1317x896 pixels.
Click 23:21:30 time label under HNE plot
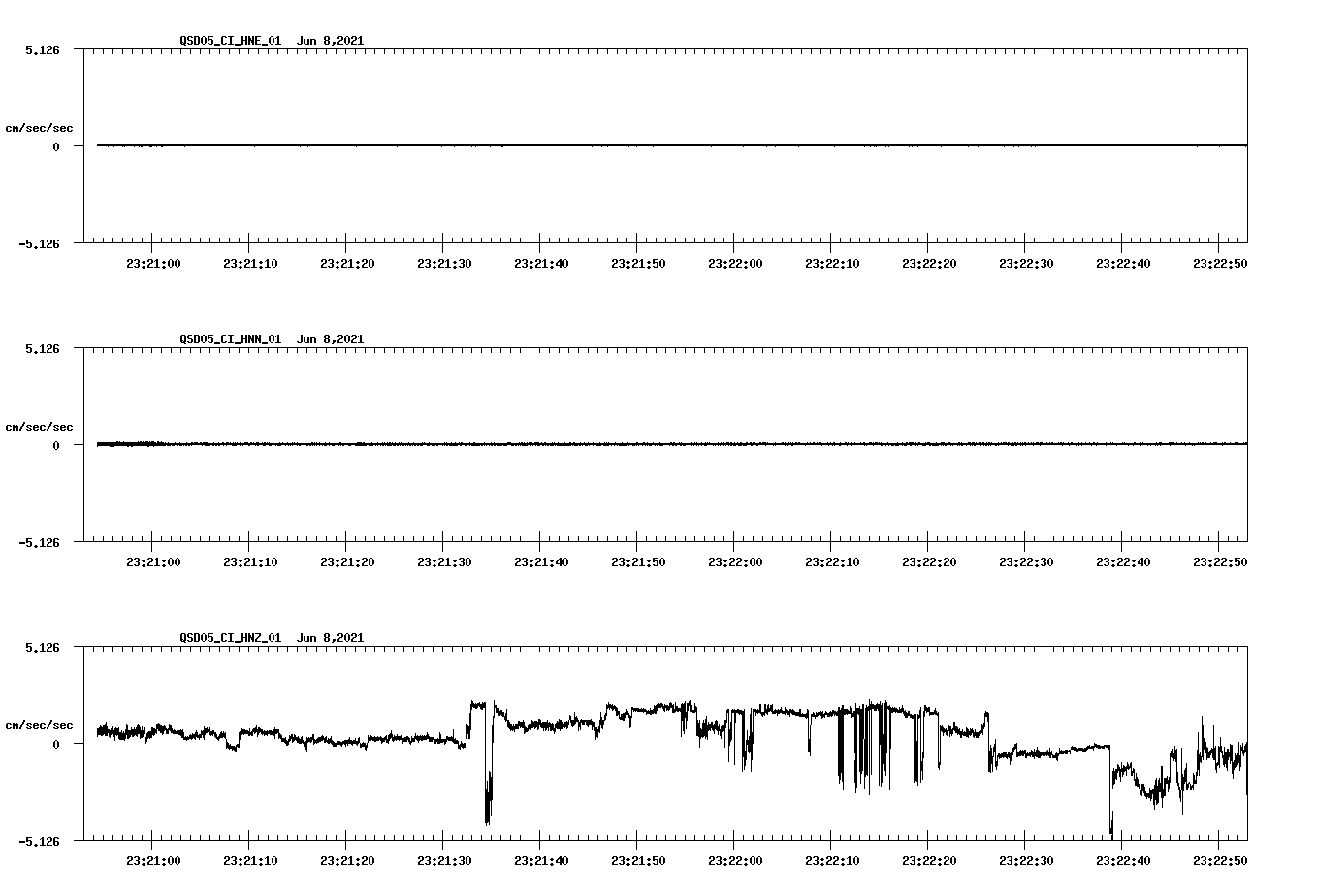(444, 263)
